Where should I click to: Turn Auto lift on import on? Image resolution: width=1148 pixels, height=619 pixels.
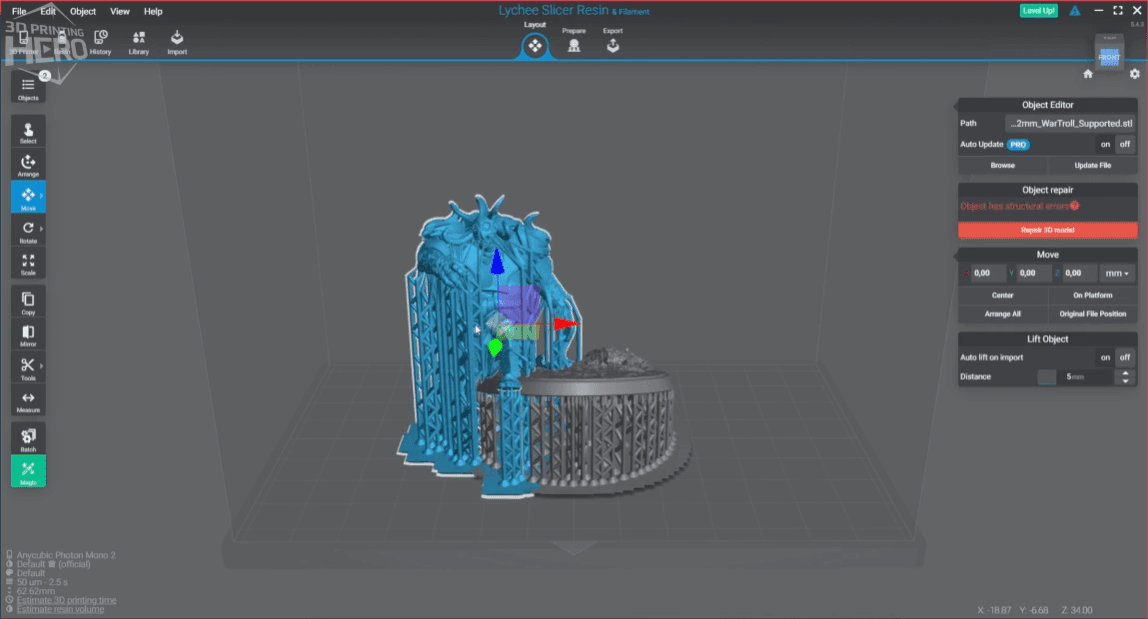click(1105, 357)
